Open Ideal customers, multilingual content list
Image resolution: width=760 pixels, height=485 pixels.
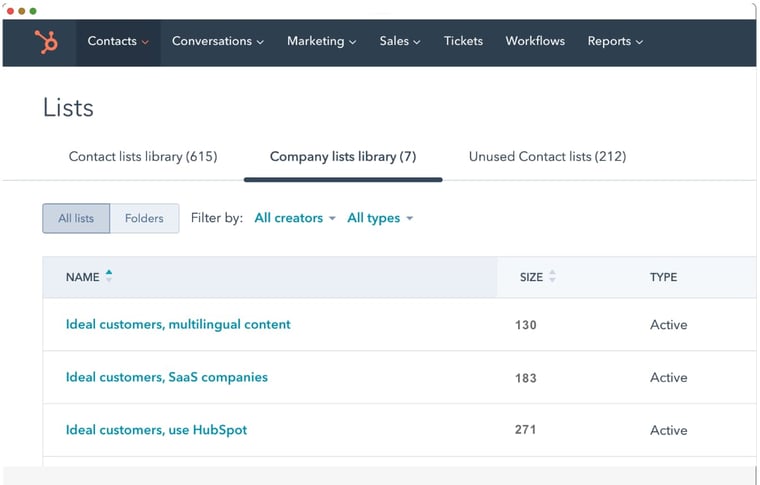(178, 325)
